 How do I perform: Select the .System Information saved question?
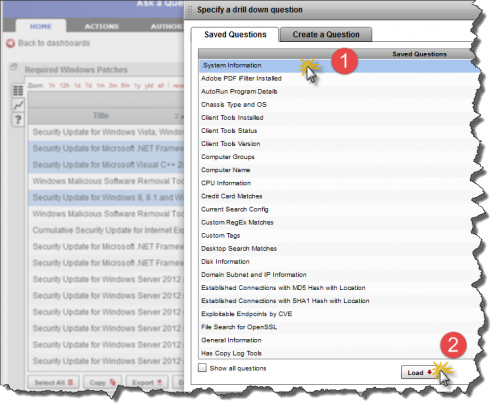pos(338,66)
